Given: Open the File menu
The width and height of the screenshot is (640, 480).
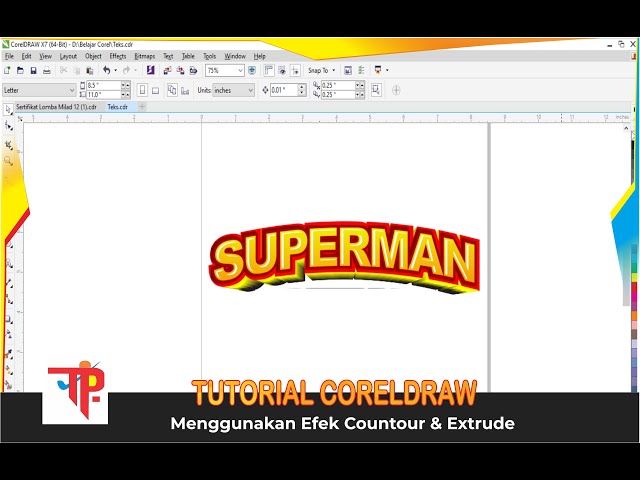Looking at the screenshot, I should pyautogui.click(x=9, y=56).
